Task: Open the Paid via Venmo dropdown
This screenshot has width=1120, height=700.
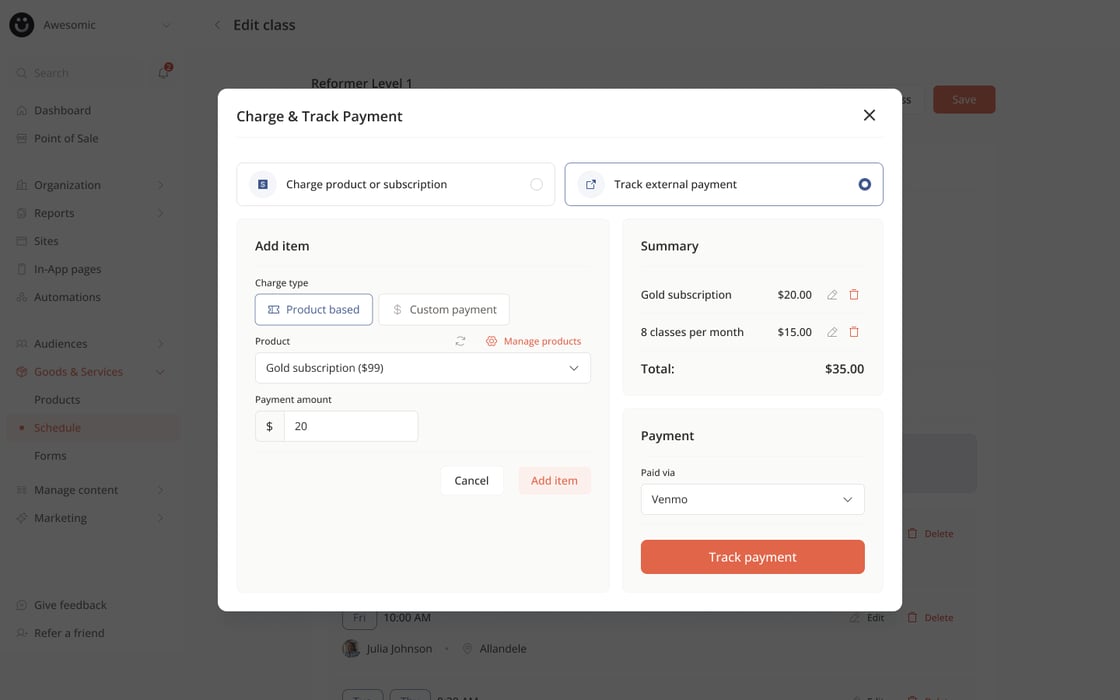Action: (x=752, y=499)
